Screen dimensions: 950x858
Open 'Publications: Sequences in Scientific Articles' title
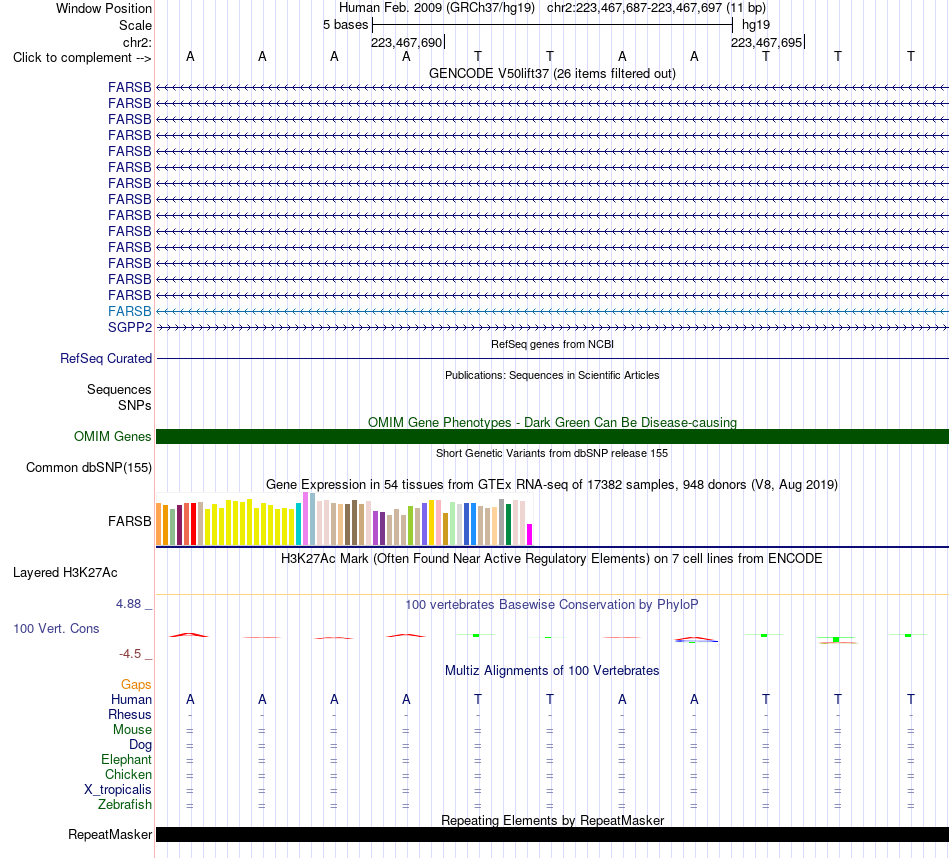(552, 375)
